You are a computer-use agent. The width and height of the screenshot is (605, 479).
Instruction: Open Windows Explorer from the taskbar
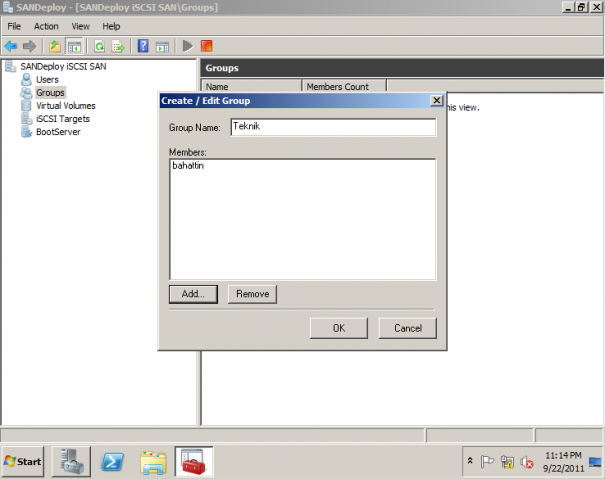pyautogui.click(x=153, y=462)
